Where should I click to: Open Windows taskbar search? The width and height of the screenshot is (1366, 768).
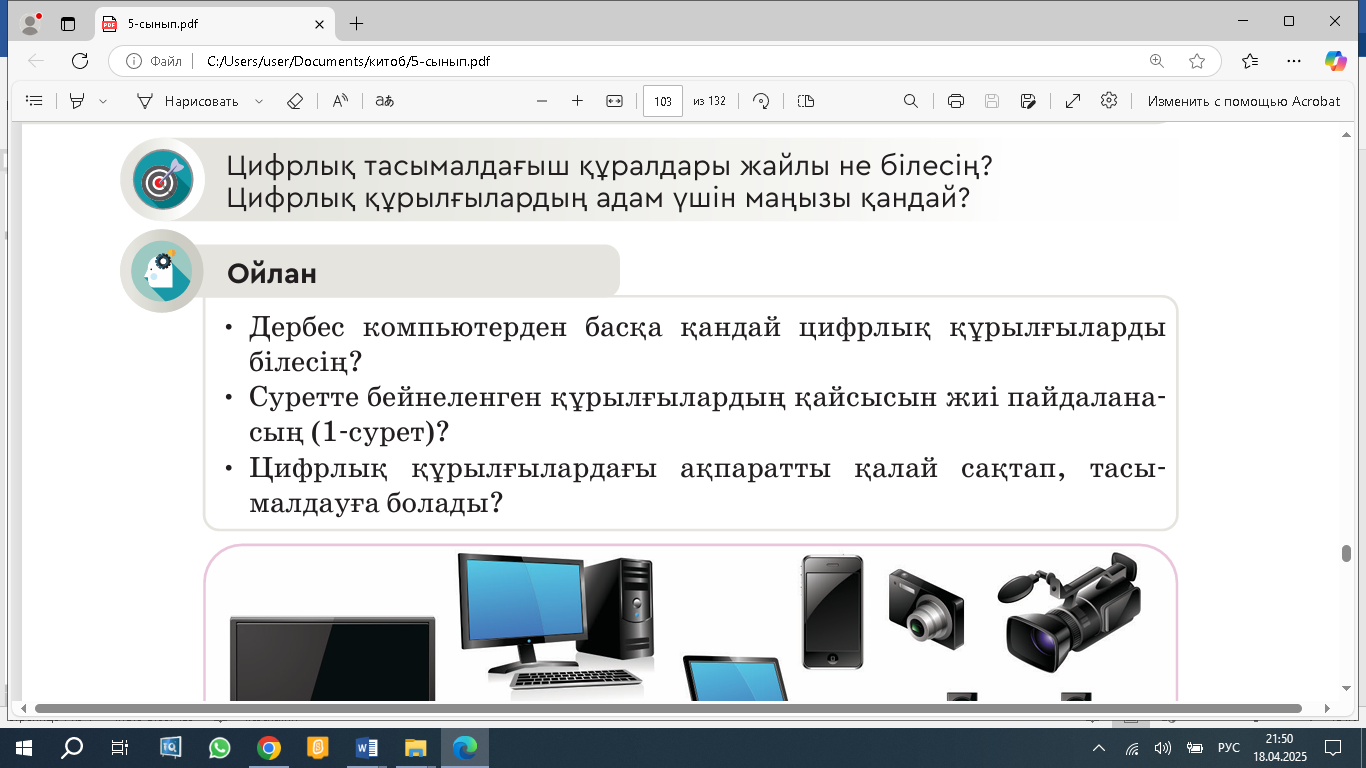[x=72, y=747]
